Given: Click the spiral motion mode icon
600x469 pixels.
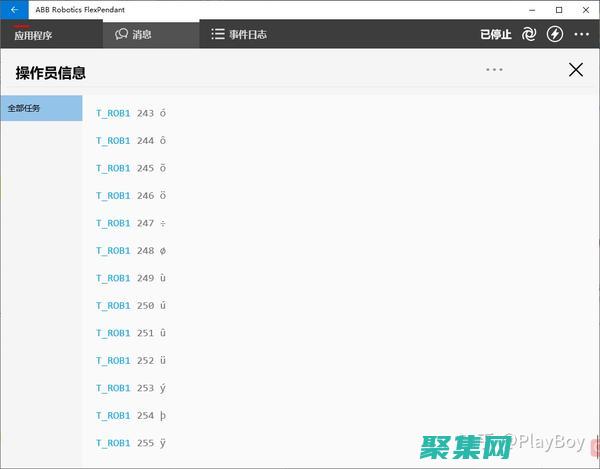Looking at the screenshot, I should (x=530, y=34).
